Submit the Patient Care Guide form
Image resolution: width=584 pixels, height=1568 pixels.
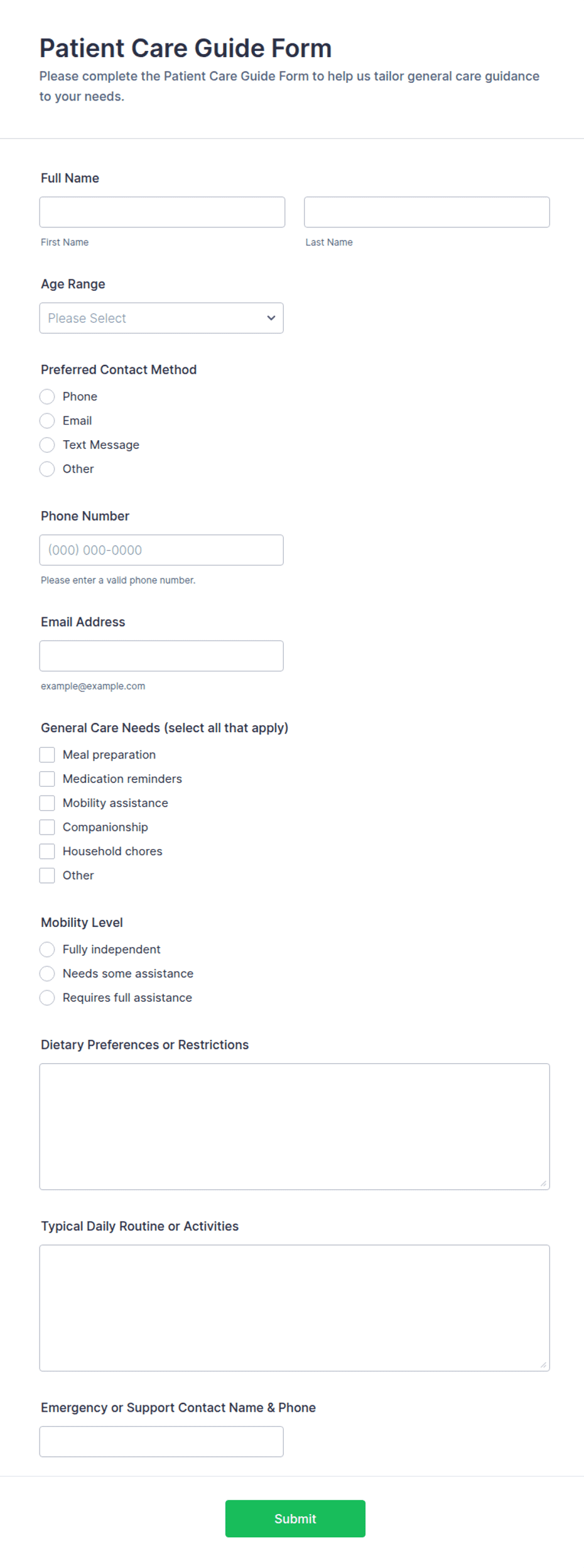(295, 1518)
